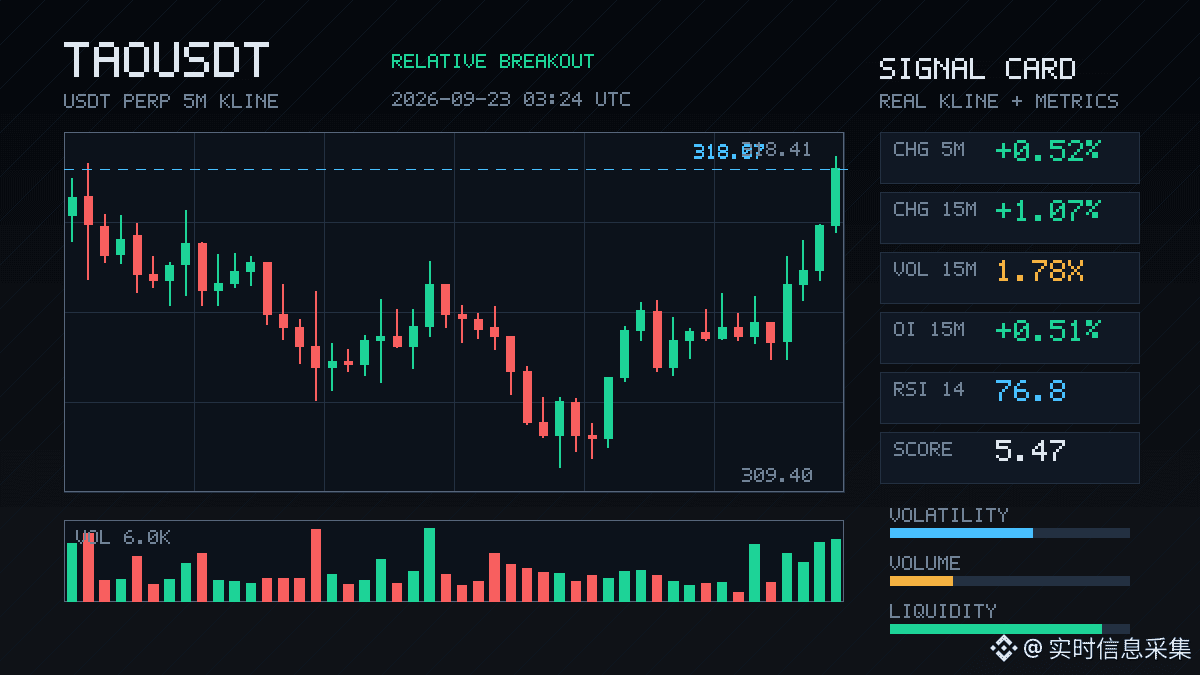Screen dimensions: 1200x675
Task: Select the RELATIVE BREAKOUT signal label
Action: pyautogui.click(x=492, y=61)
